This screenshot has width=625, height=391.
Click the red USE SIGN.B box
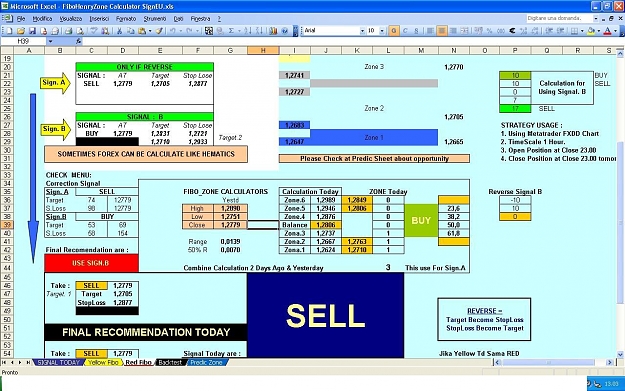click(91, 263)
